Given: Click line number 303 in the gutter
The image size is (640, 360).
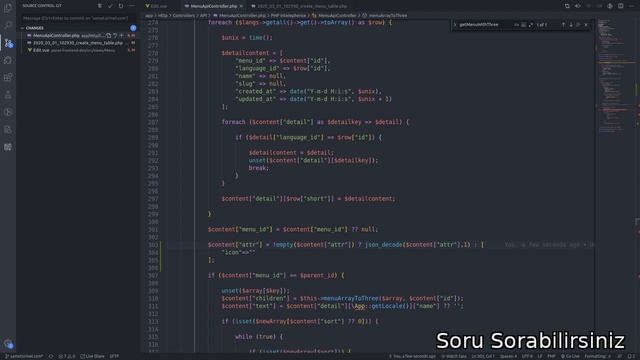Looking at the screenshot, I should tap(153, 245).
